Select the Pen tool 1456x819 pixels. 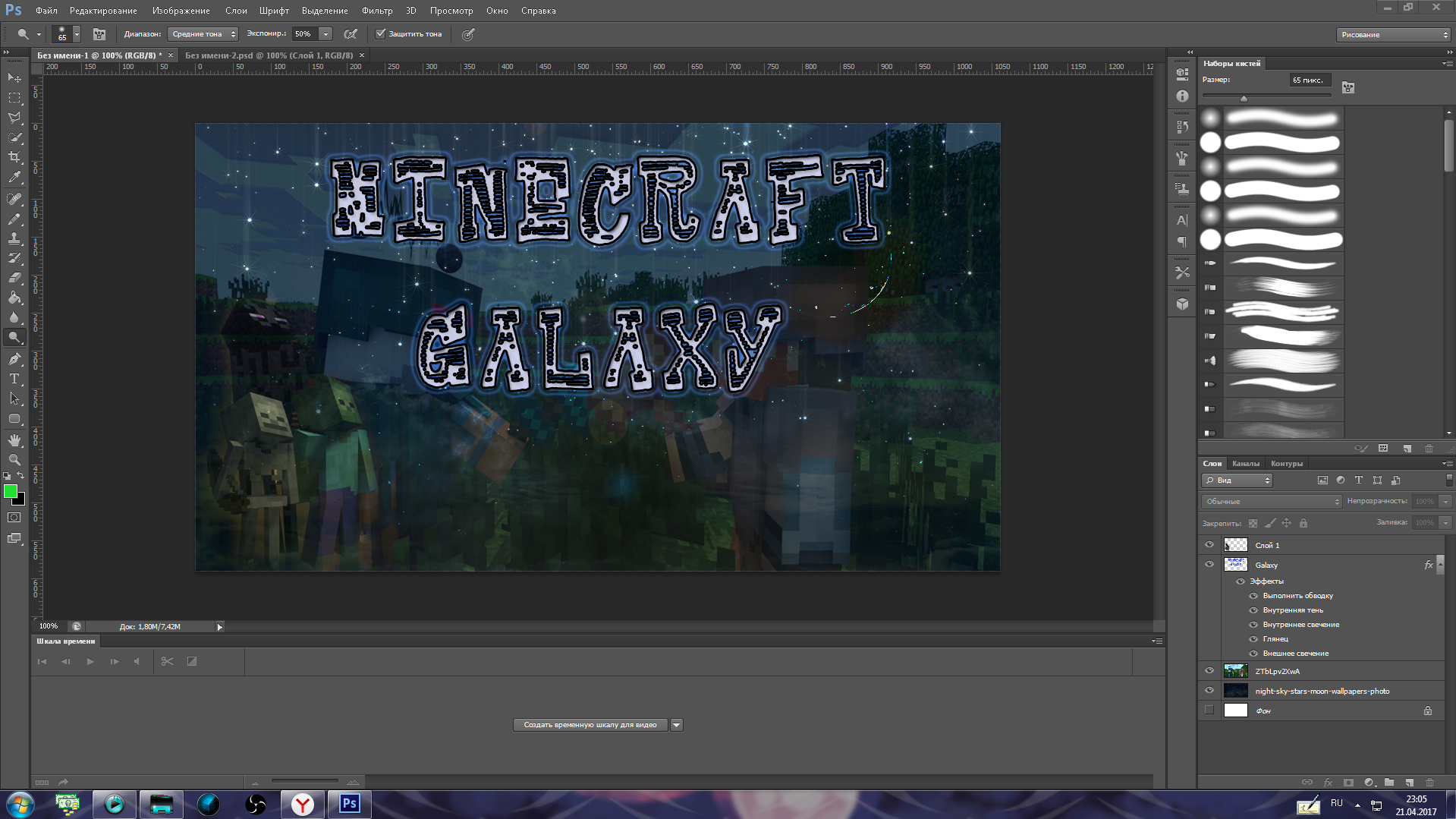(x=14, y=359)
